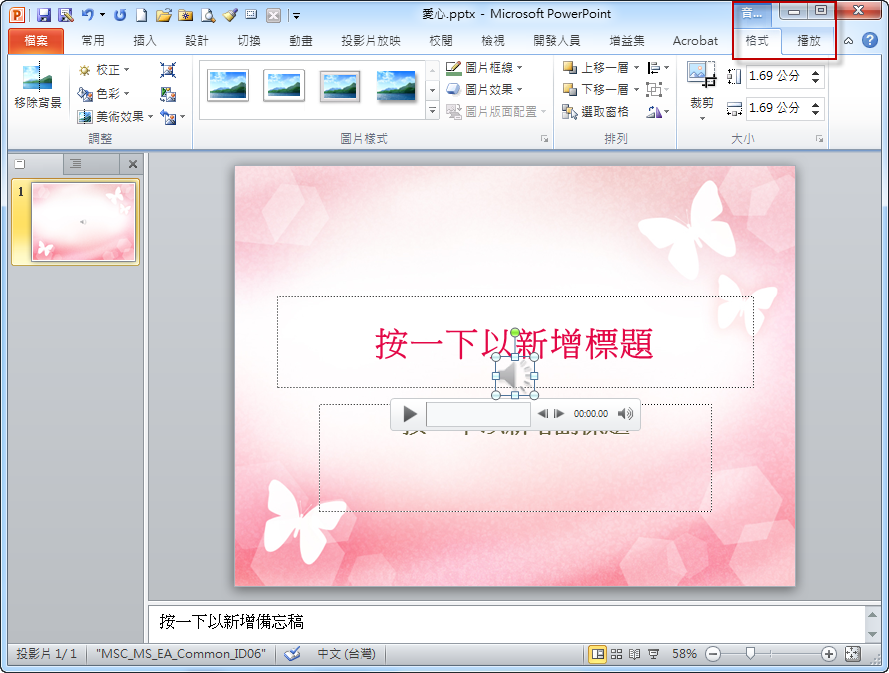Switch to the Insert (插入) tab

coord(145,40)
